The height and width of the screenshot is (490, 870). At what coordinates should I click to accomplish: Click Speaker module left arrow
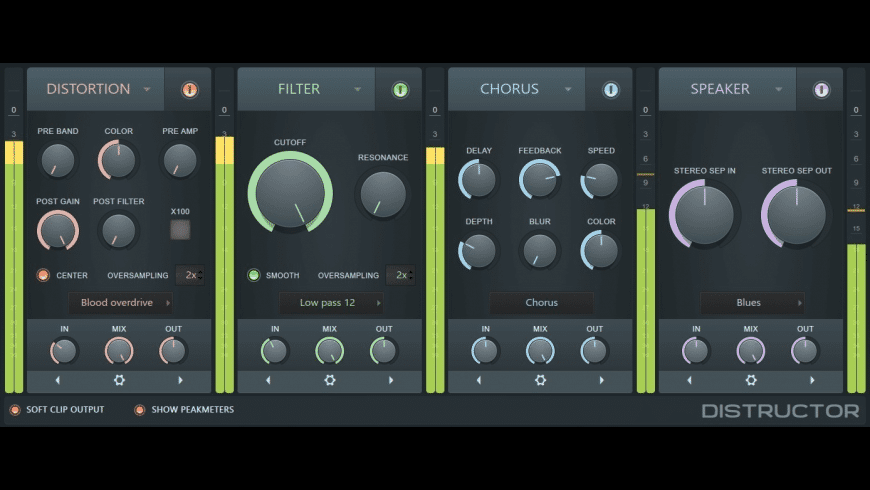[x=690, y=380]
